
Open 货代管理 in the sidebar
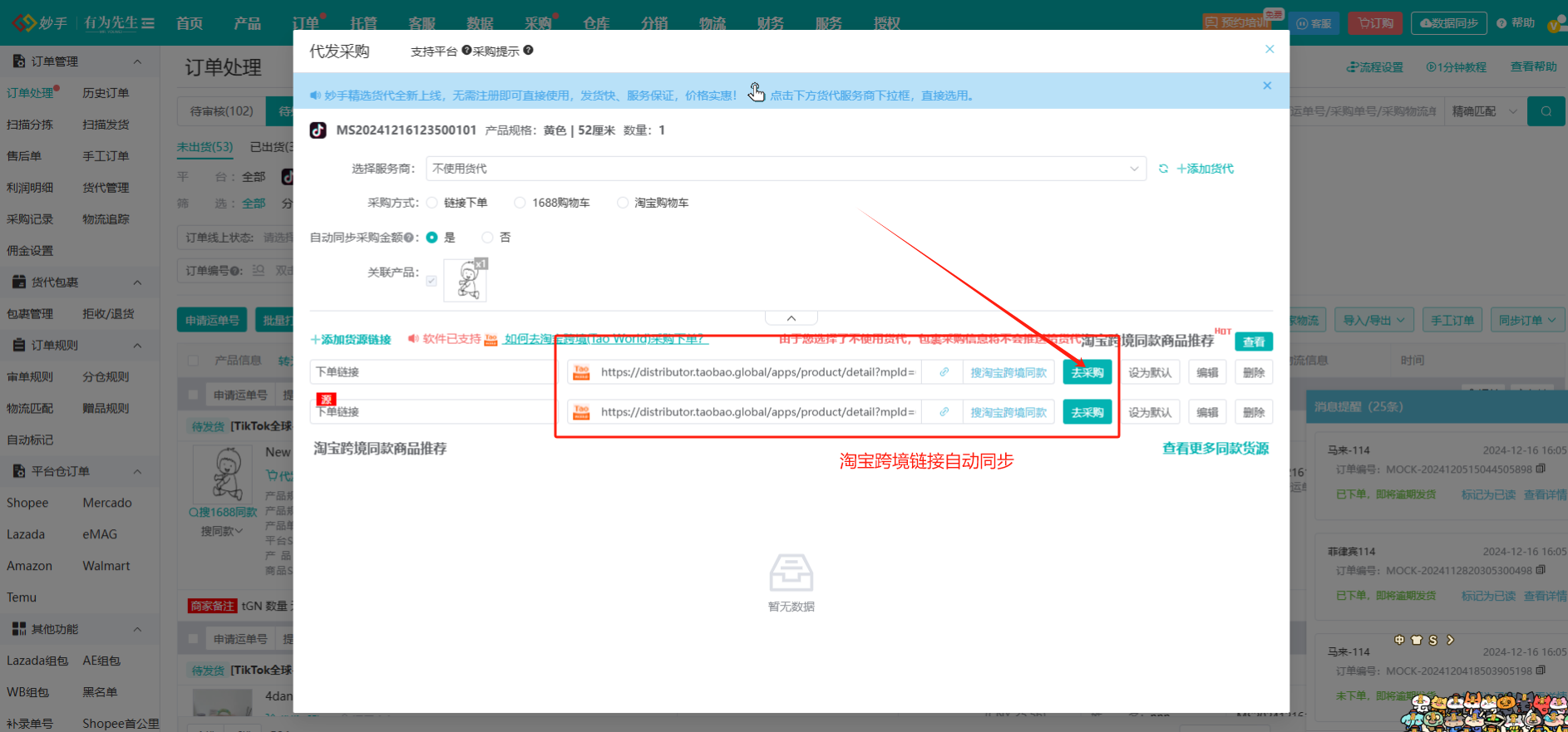coord(106,188)
